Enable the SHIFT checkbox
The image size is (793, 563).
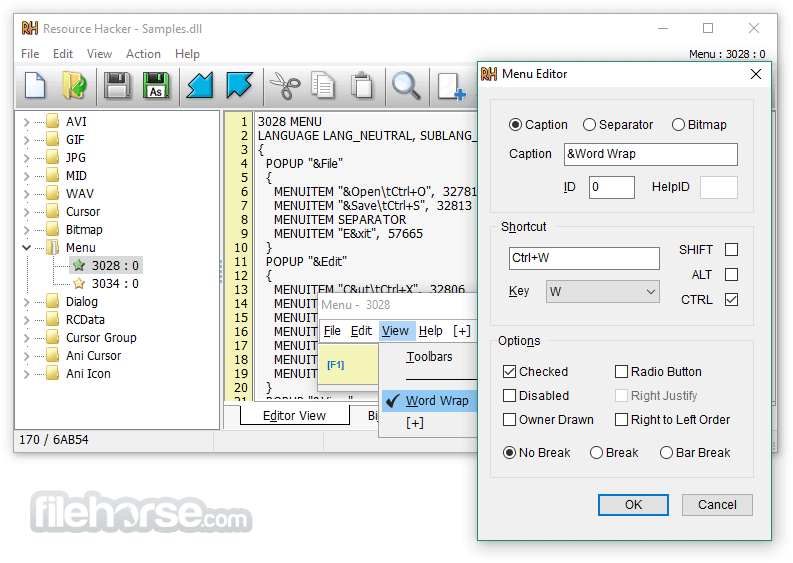tap(731, 249)
